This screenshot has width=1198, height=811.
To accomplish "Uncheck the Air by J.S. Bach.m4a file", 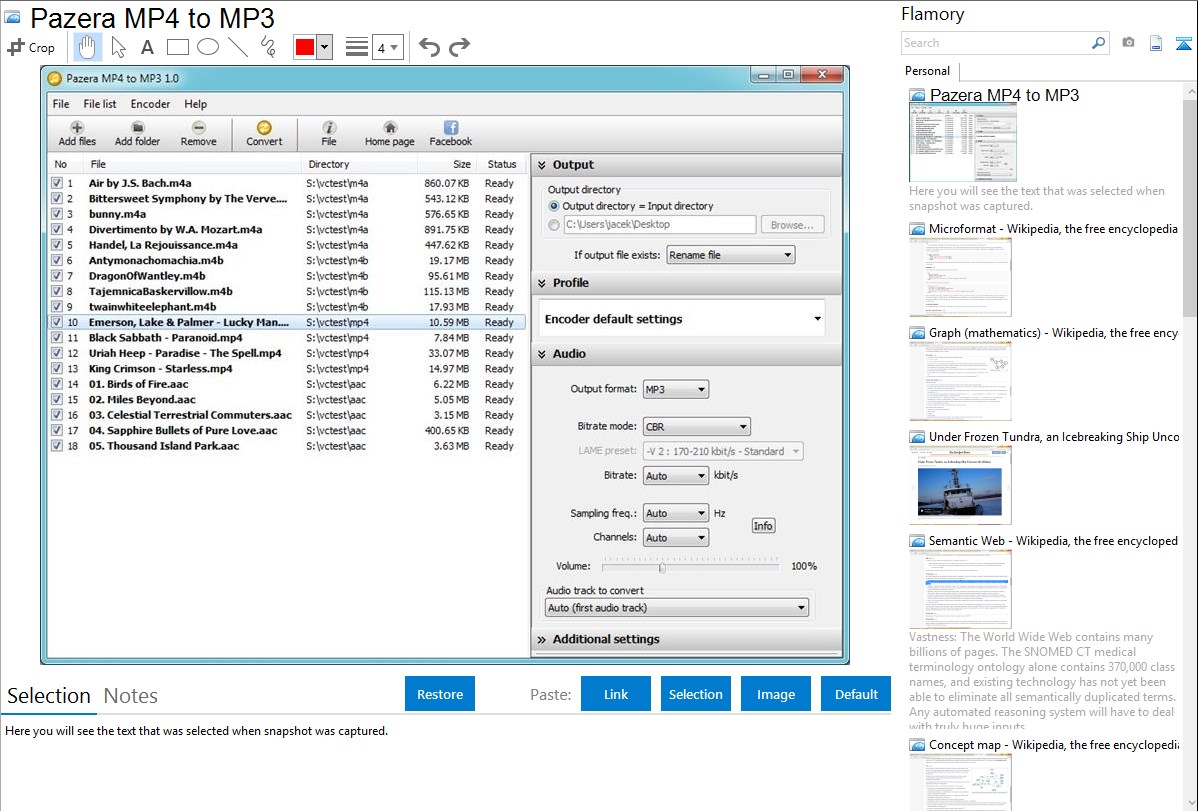I will [x=57, y=183].
